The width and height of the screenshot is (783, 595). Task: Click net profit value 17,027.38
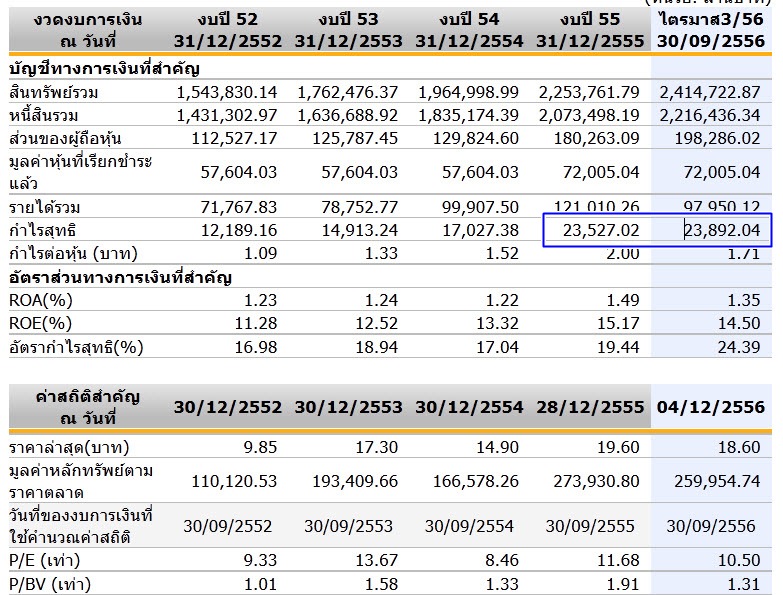(x=480, y=230)
